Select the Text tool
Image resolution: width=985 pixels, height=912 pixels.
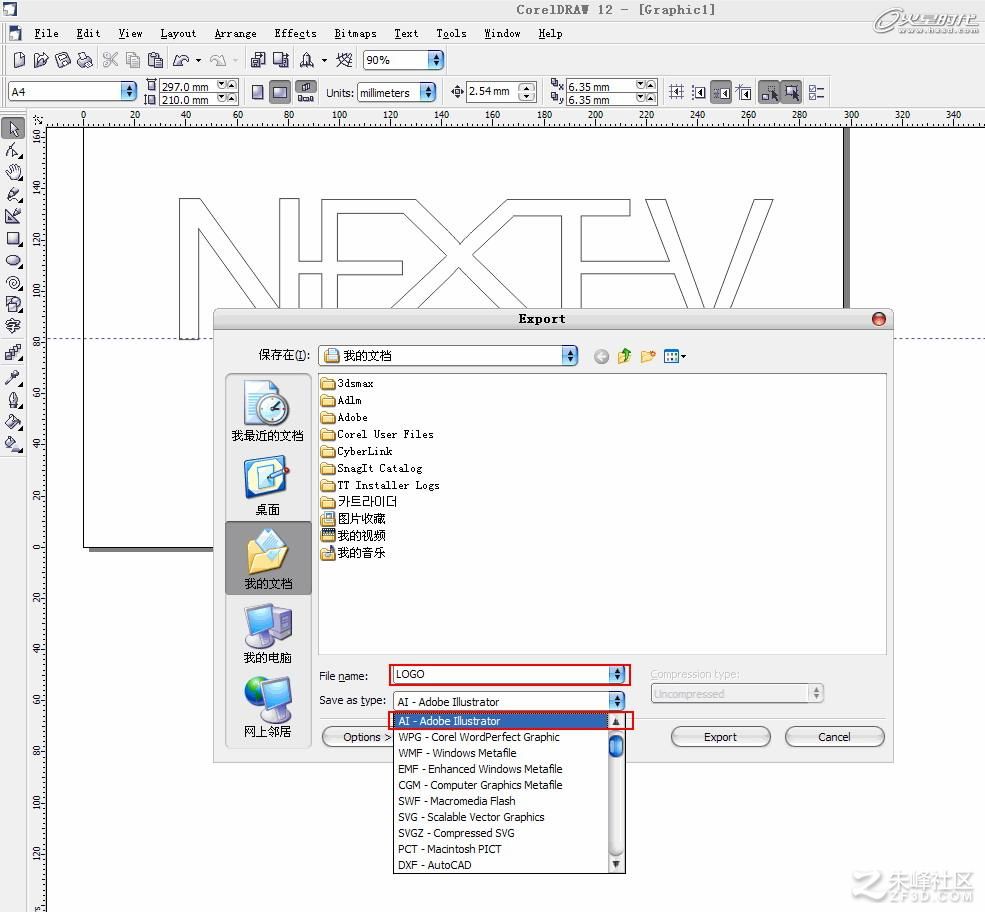[x=13, y=325]
